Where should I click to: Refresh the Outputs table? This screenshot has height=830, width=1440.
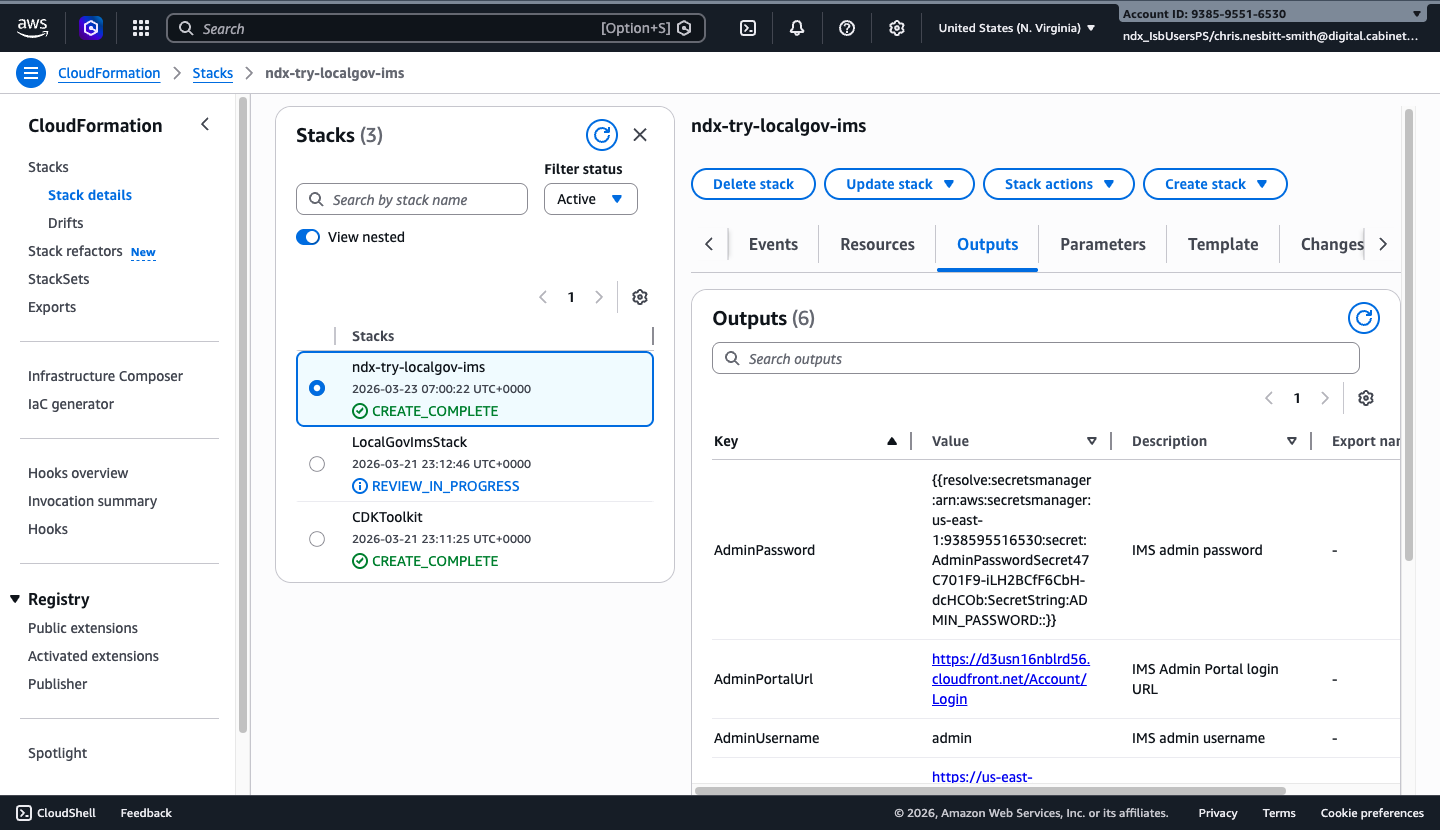[1363, 318]
